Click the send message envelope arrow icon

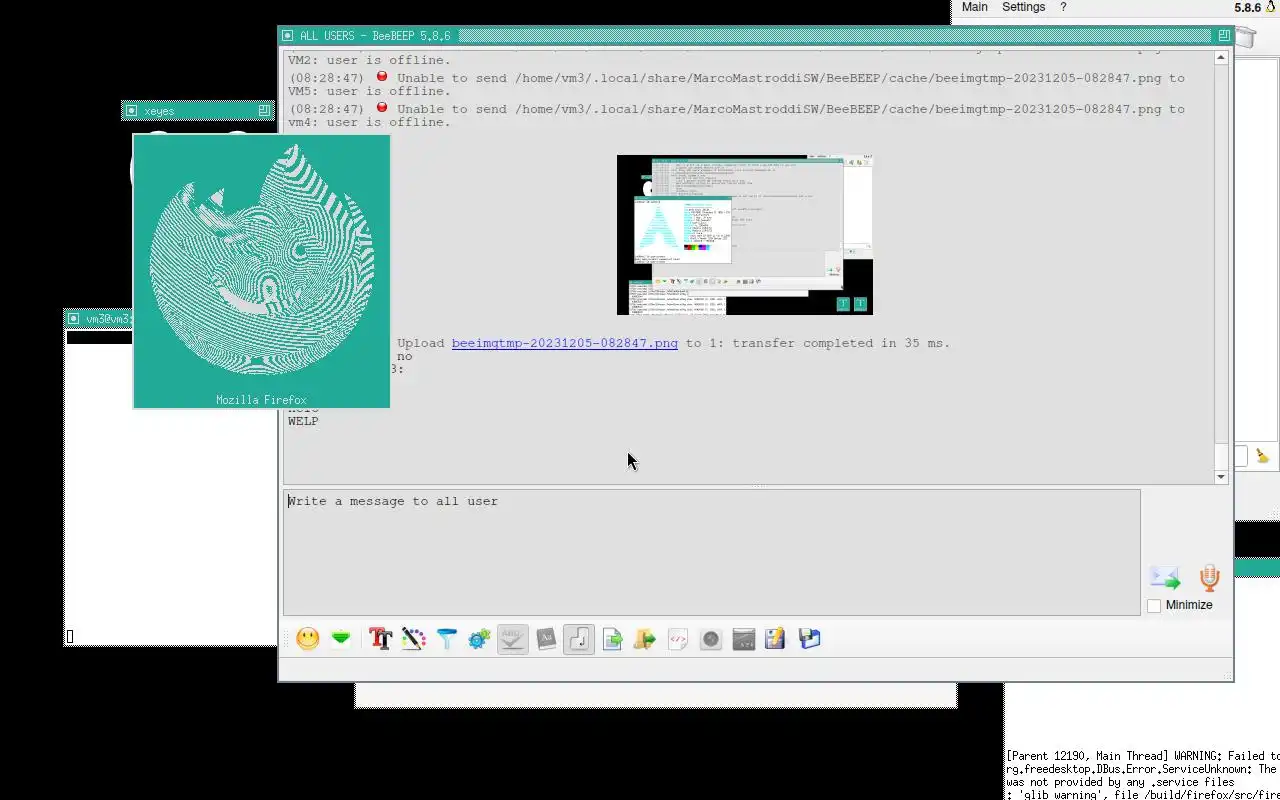click(1164, 578)
